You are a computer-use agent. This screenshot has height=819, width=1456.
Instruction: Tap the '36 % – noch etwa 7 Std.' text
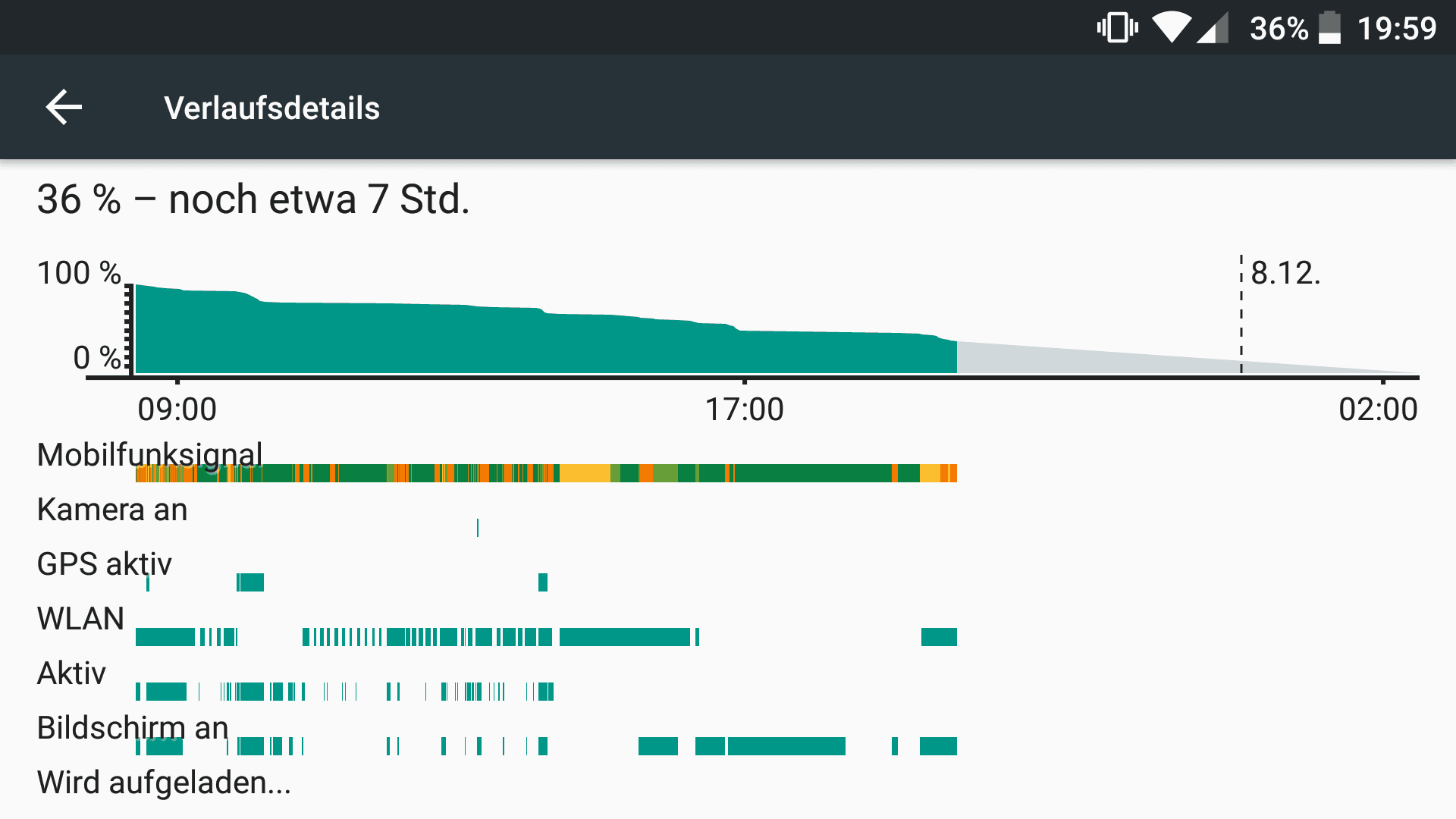(253, 199)
